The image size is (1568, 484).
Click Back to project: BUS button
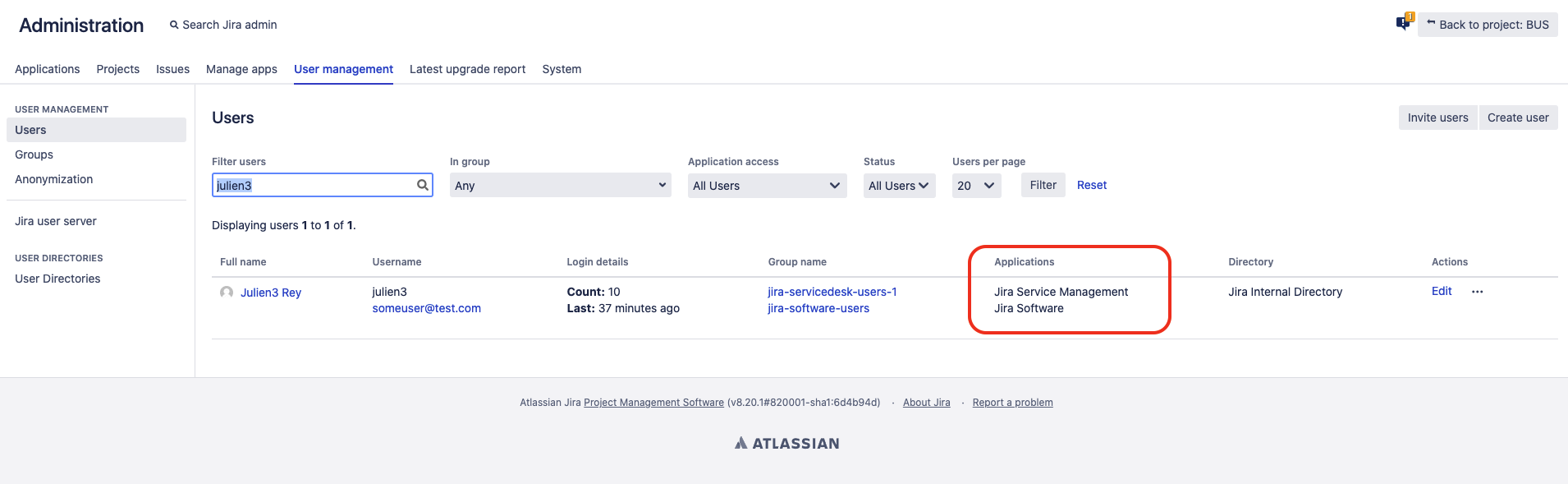point(1488,25)
